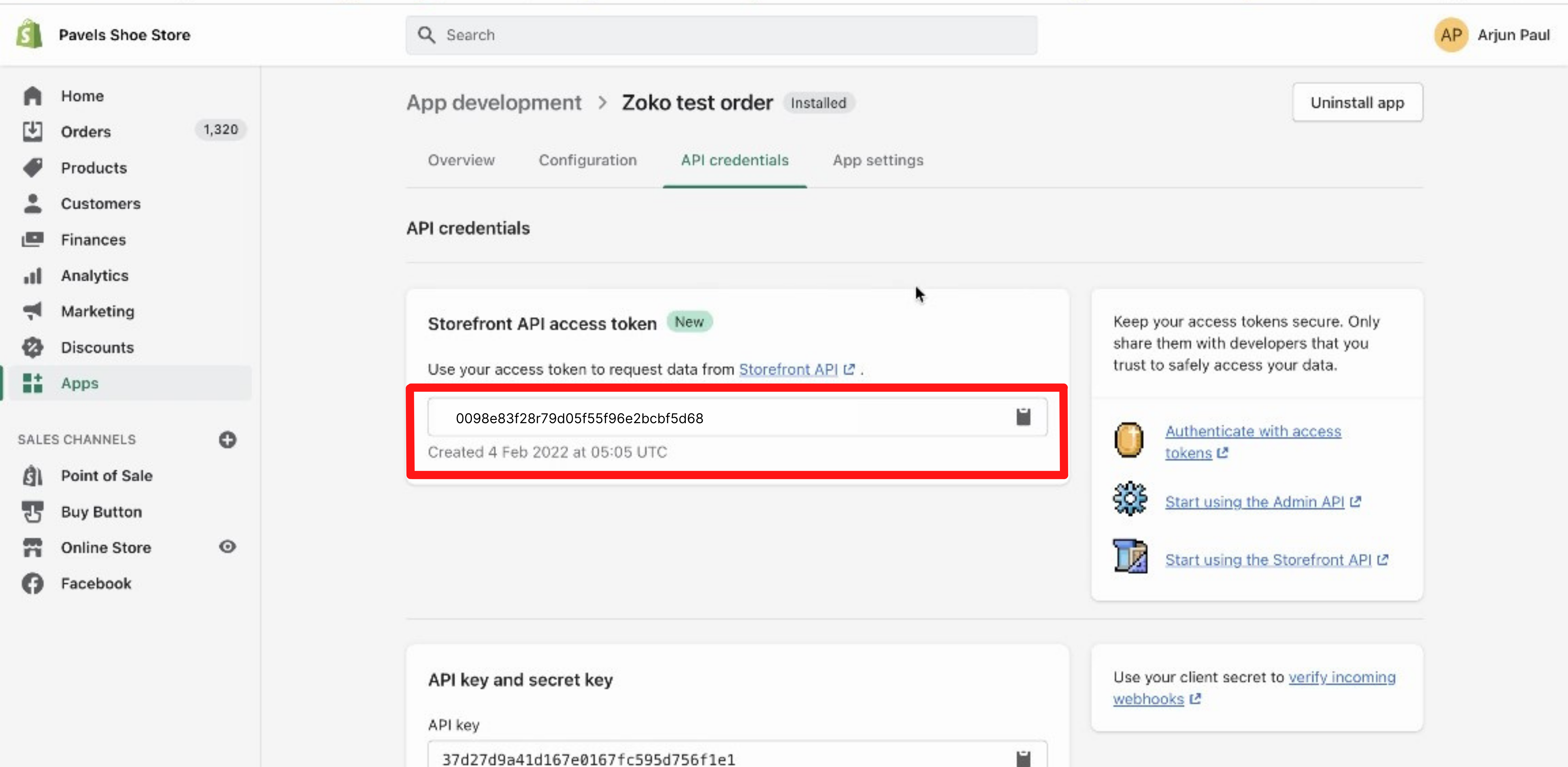
Task: Click the Orders sidebar label
Action: (x=86, y=132)
